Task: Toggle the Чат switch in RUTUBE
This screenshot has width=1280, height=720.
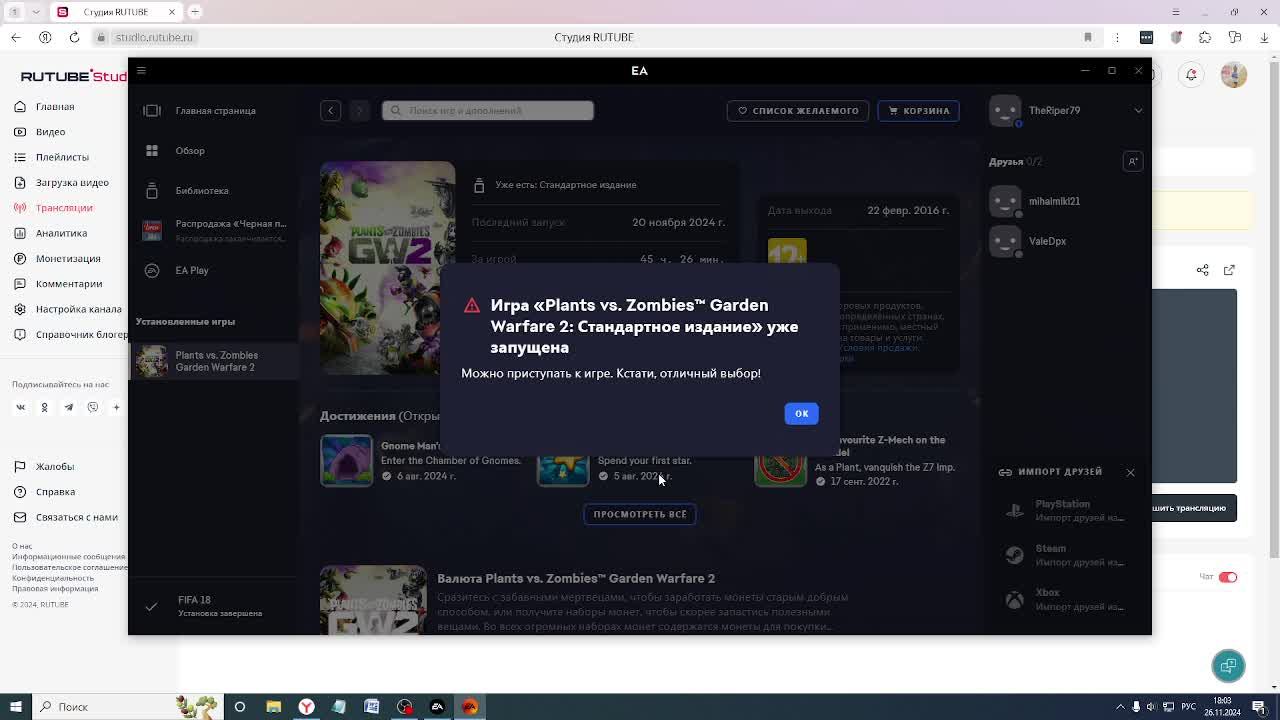Action: click(x=1227, y=577)
